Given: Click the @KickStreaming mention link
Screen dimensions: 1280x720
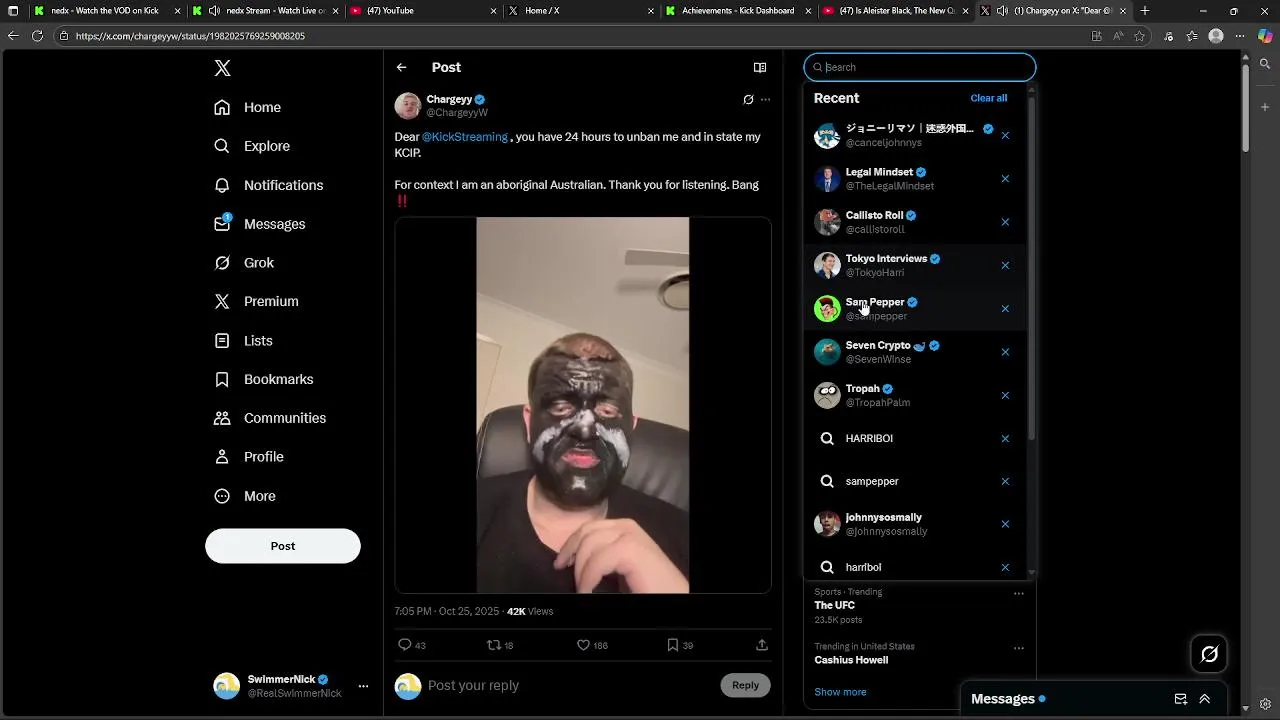Looking at the screenshot, I should pos(464,137).
